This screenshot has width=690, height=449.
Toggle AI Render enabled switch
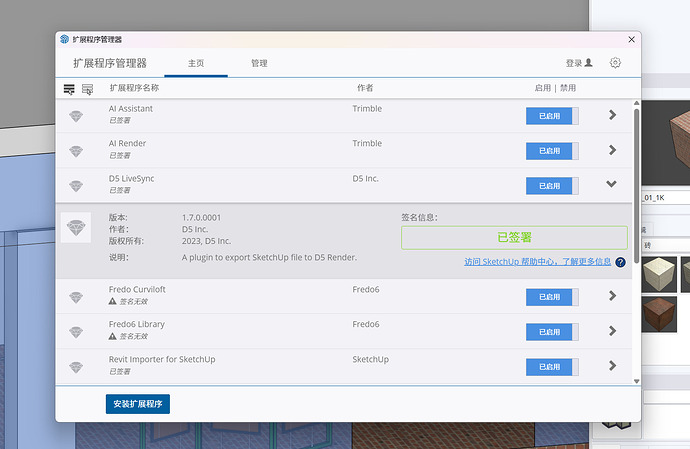(552, 151)
